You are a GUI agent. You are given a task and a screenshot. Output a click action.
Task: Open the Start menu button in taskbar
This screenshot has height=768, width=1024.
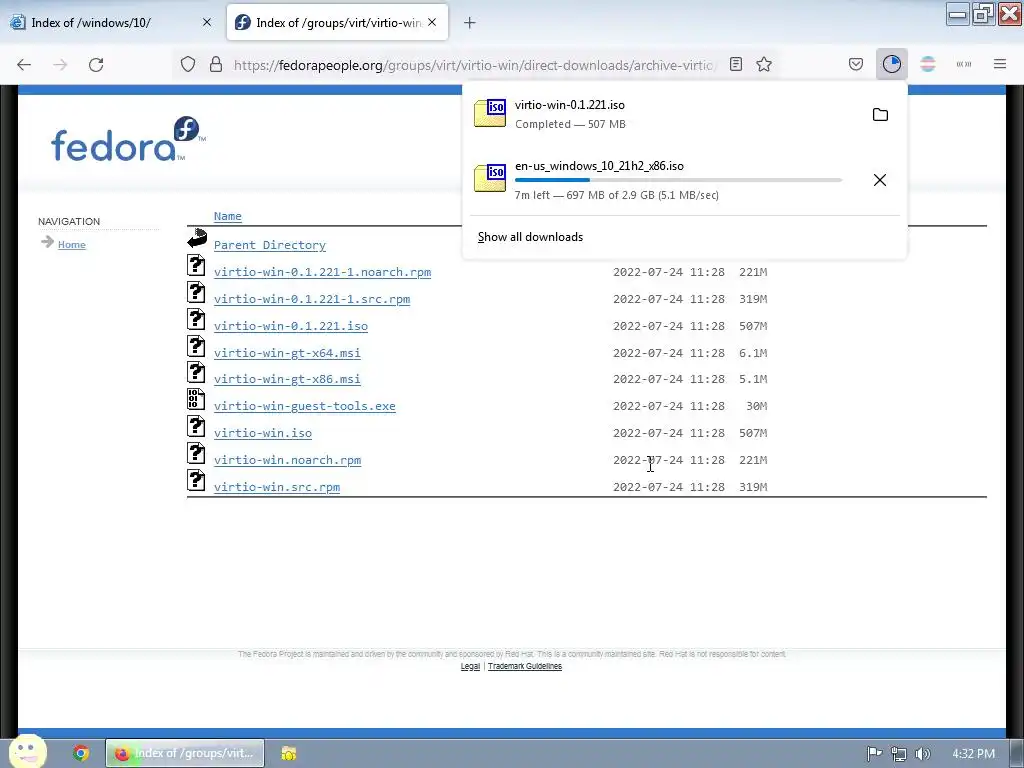coord(27,752)
